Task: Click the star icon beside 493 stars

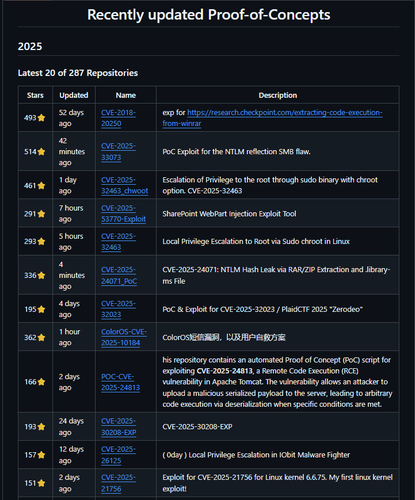Action: pos(41,118)
